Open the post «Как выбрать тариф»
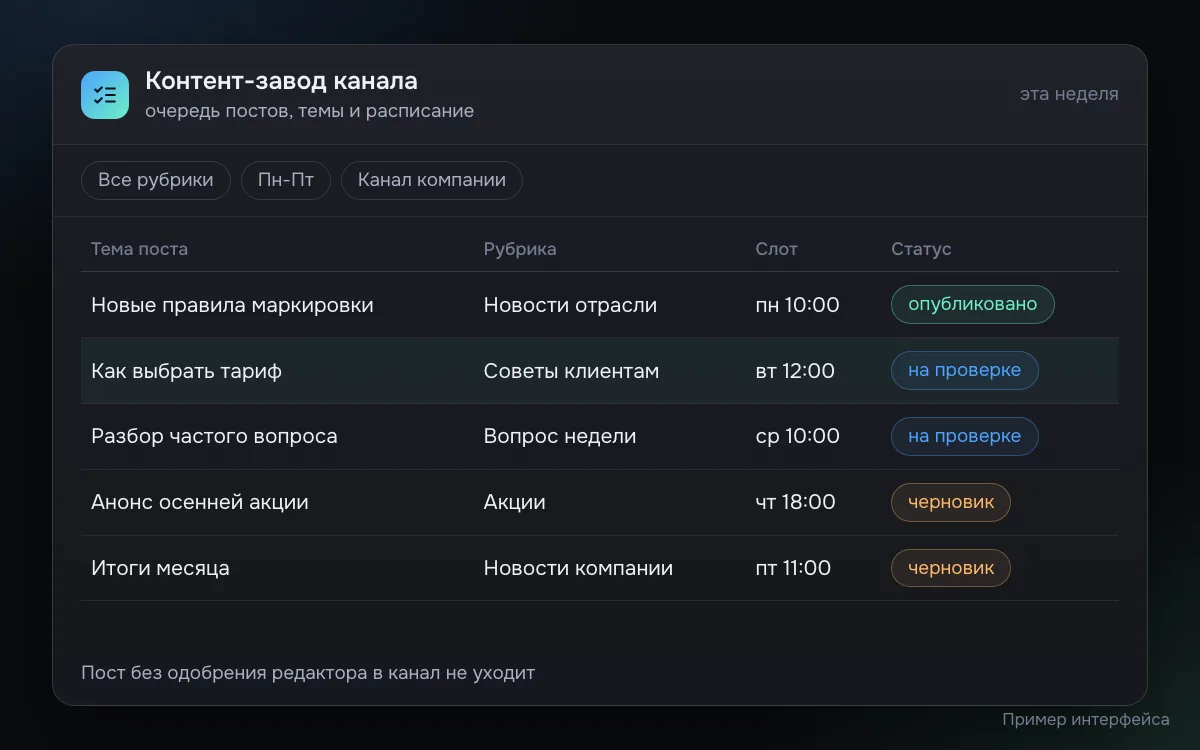This screenshot has width=1200, height=750. pos(186,371)
